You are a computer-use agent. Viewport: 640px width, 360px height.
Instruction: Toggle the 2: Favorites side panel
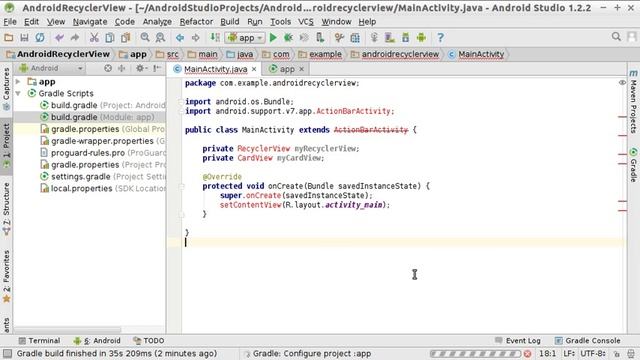tap(6, 277)
